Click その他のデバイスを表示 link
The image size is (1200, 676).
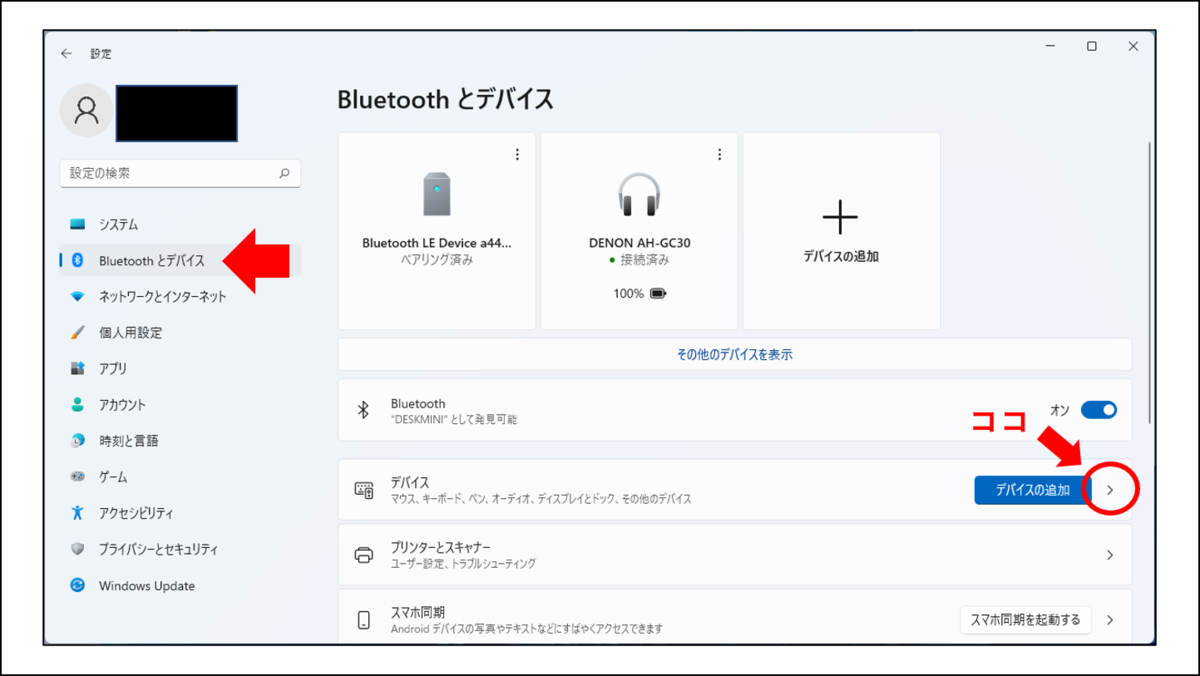(x=735, y=354)
